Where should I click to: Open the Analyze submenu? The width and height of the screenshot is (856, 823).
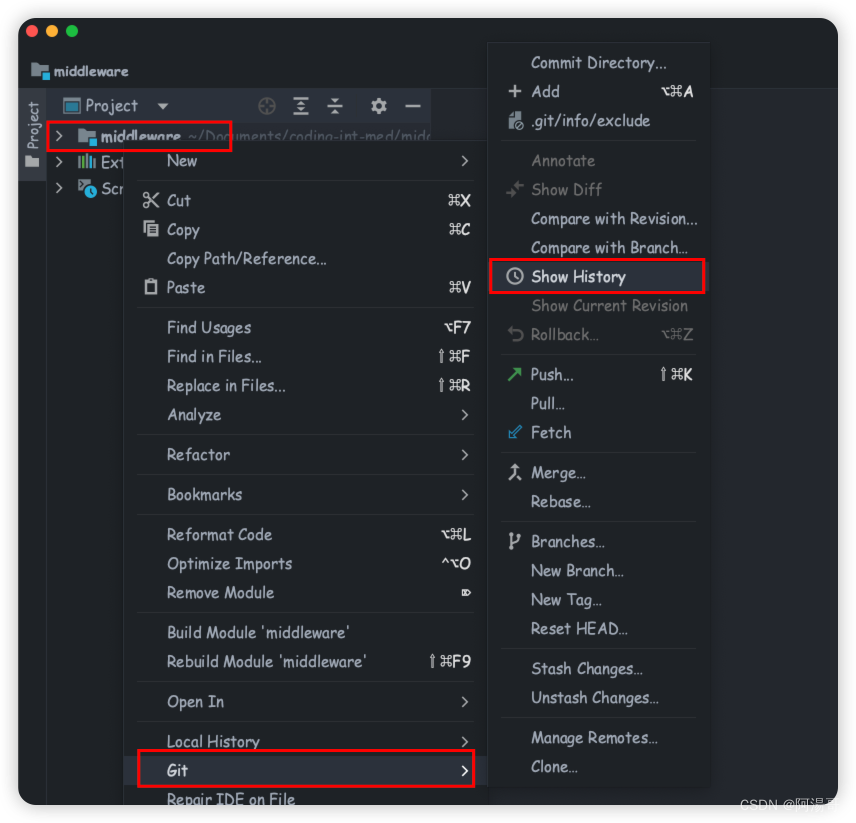pyautogui.click(x=305, y=415)
